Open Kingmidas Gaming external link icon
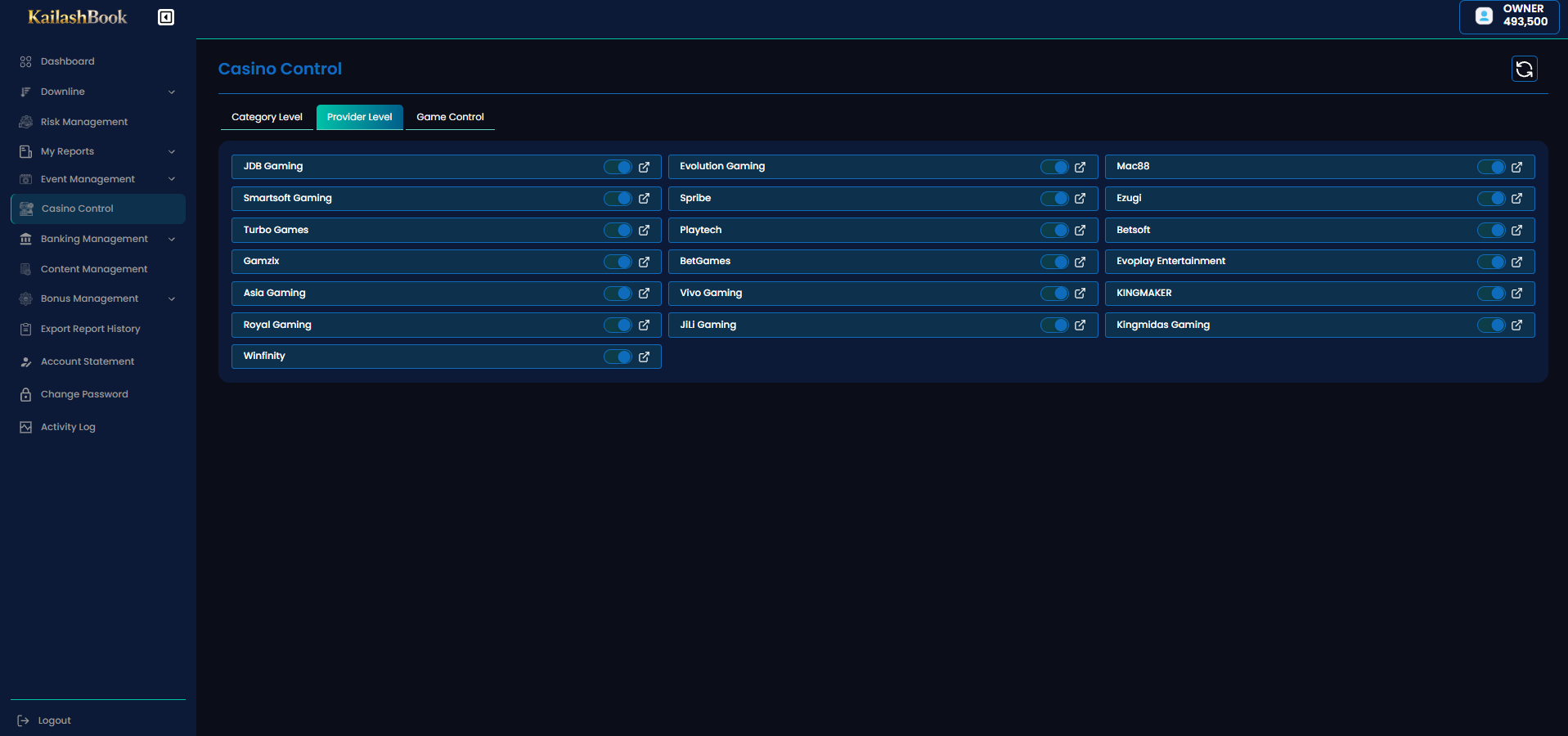Image resolution: width=1568 pixels, height=736 pixels. (x=1516, y=325)
